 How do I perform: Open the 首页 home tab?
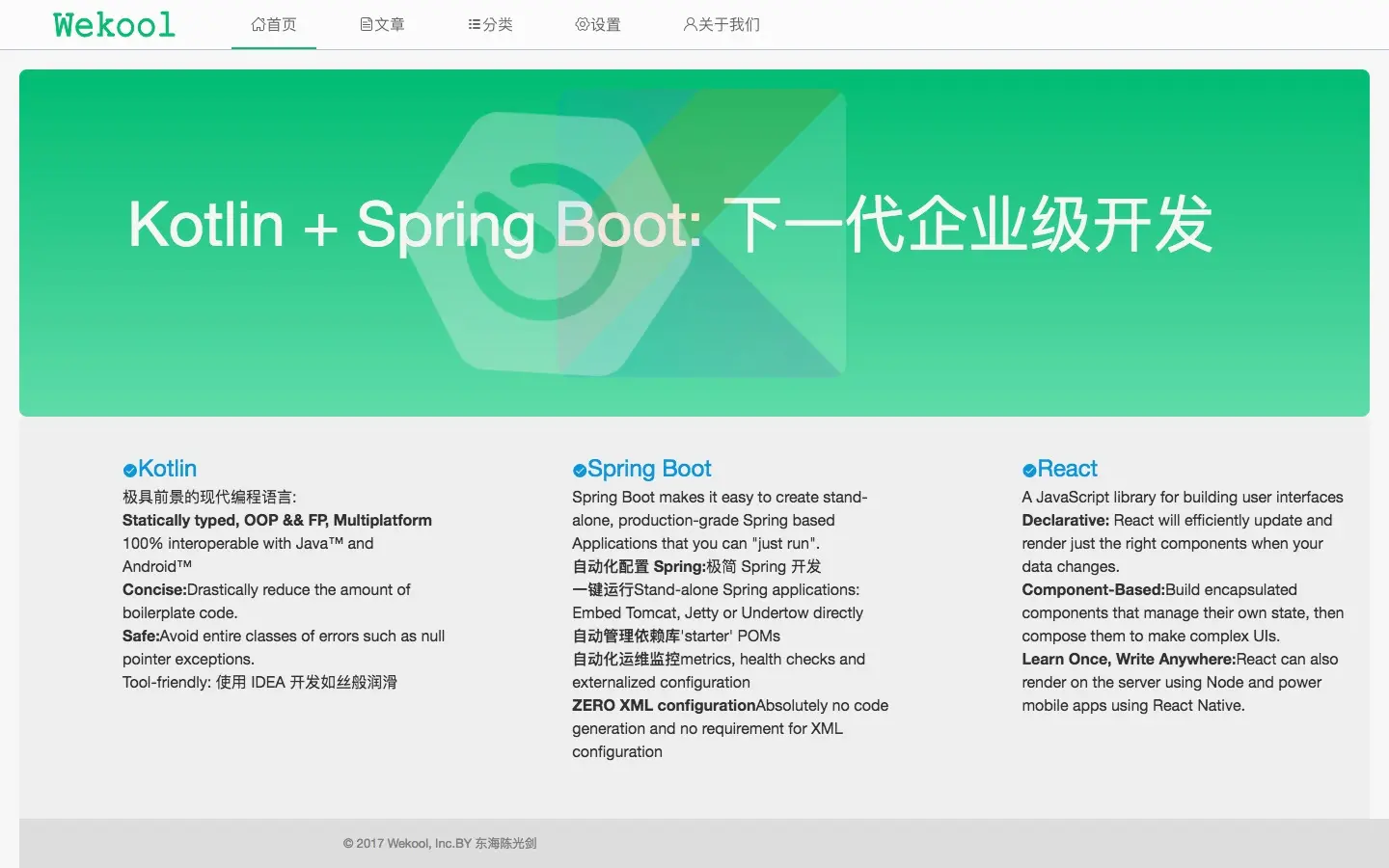click(274, 24)
